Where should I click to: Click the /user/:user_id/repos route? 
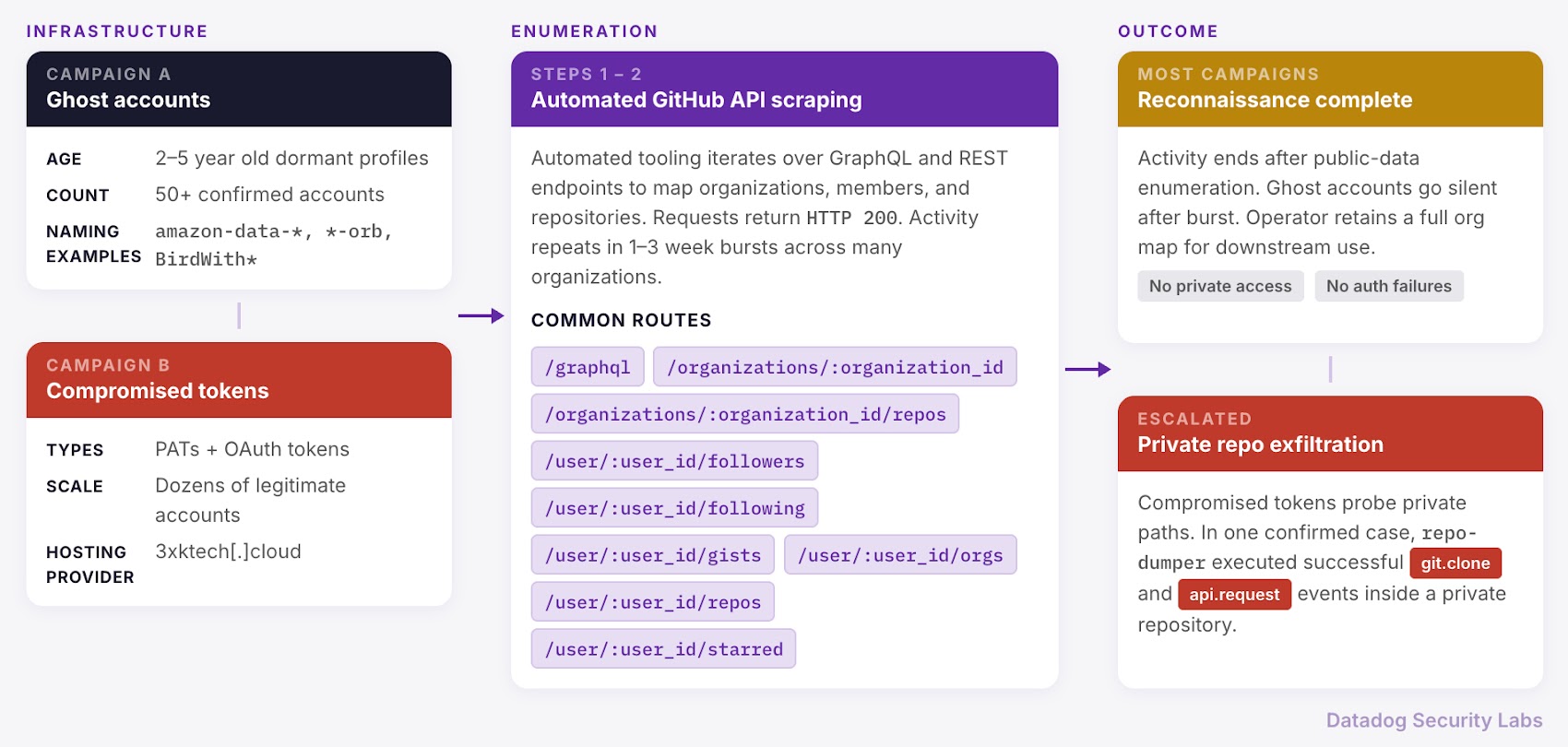click(653, 602)
